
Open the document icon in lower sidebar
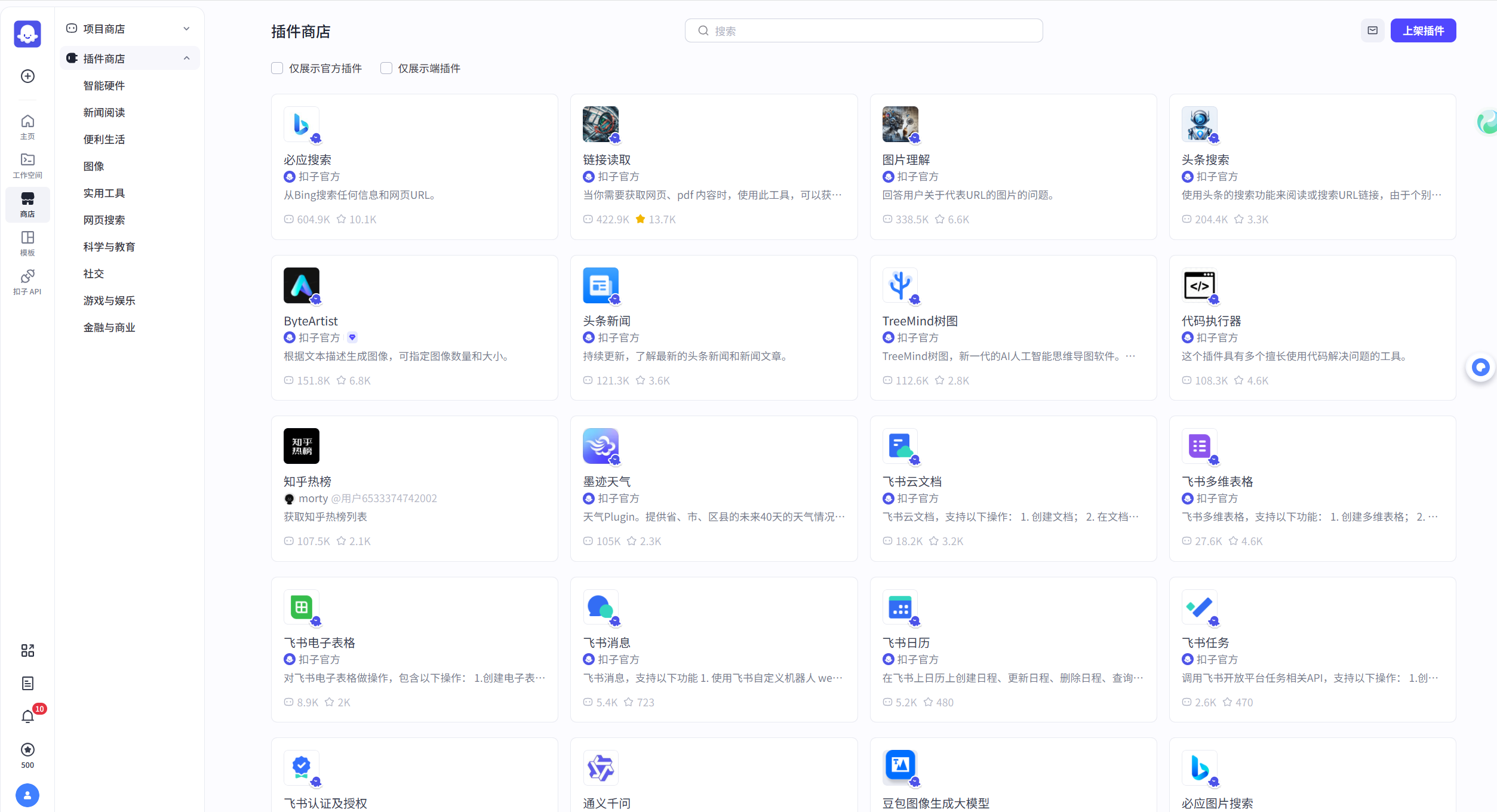[x=27, y=683]
